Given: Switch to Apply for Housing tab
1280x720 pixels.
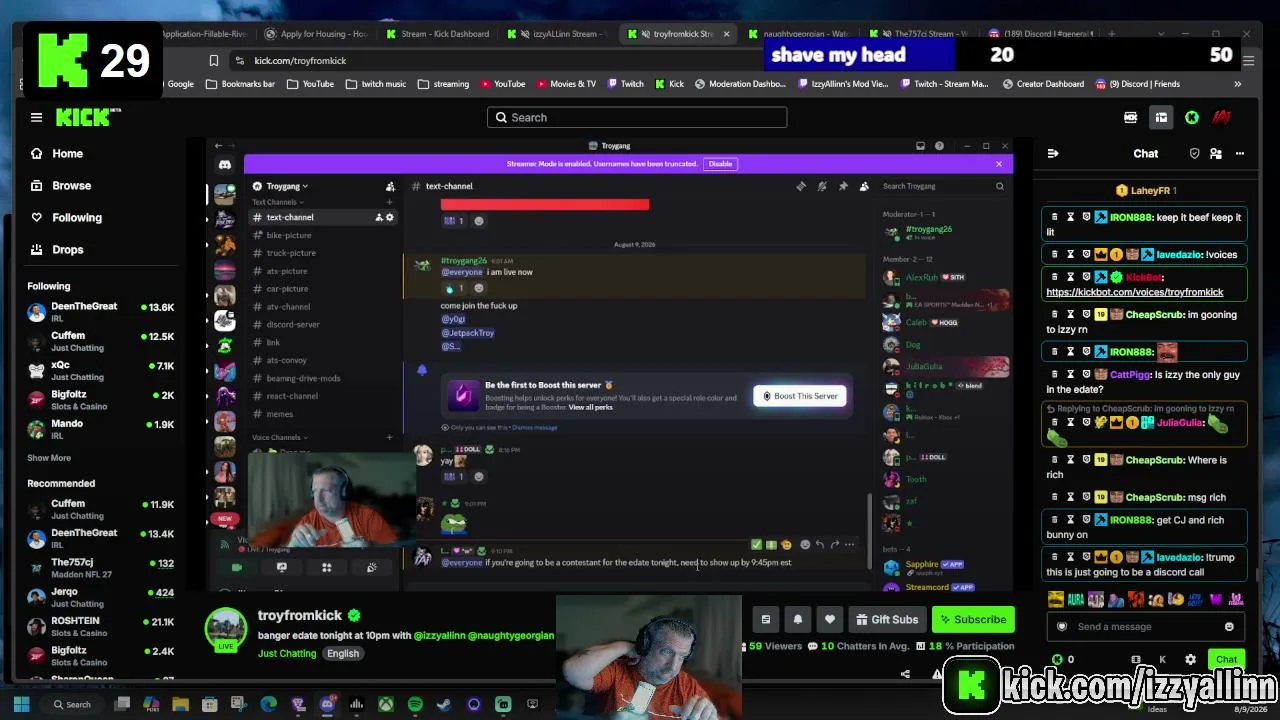Looking at the screenshot, I should [x=316, y=34].
